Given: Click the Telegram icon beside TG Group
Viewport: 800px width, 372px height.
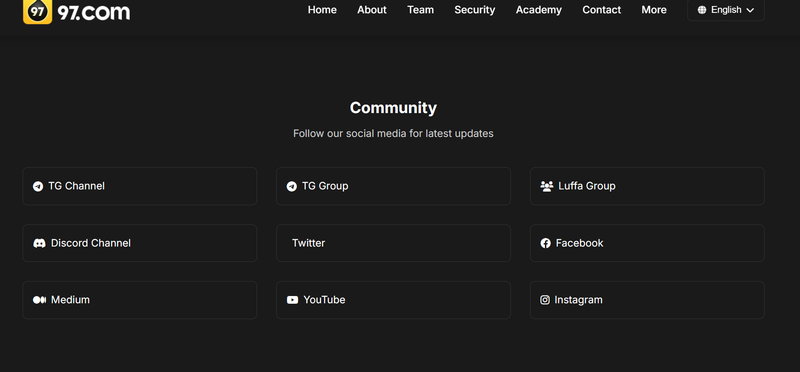Looking at the screenshot, I should [x=291, y=186].
